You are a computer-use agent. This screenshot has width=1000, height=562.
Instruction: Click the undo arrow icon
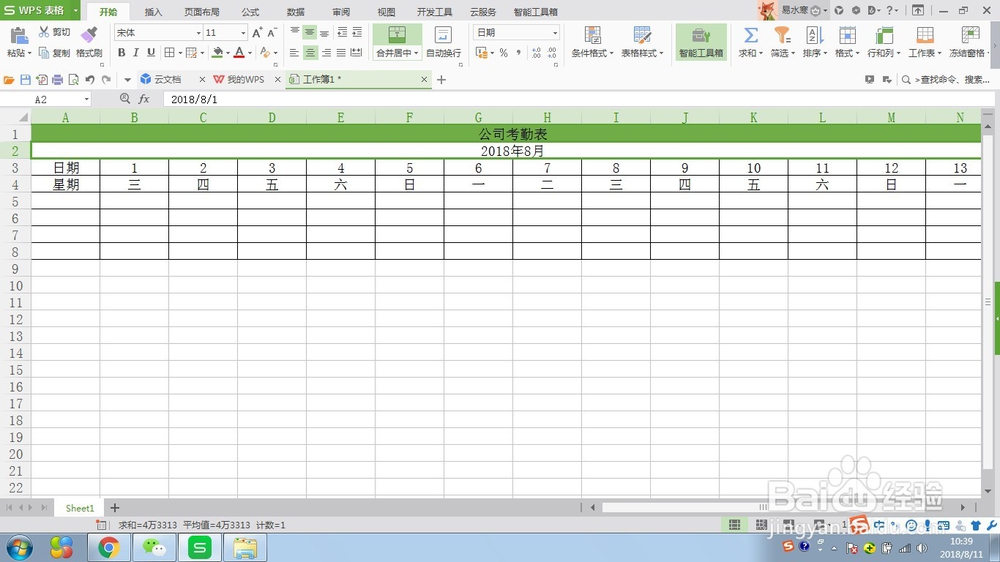[90, 80]
